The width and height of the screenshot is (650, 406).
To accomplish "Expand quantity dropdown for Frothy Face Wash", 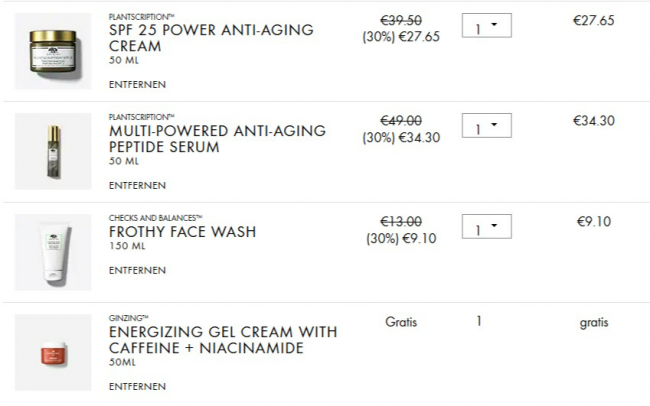I will 487,227.
